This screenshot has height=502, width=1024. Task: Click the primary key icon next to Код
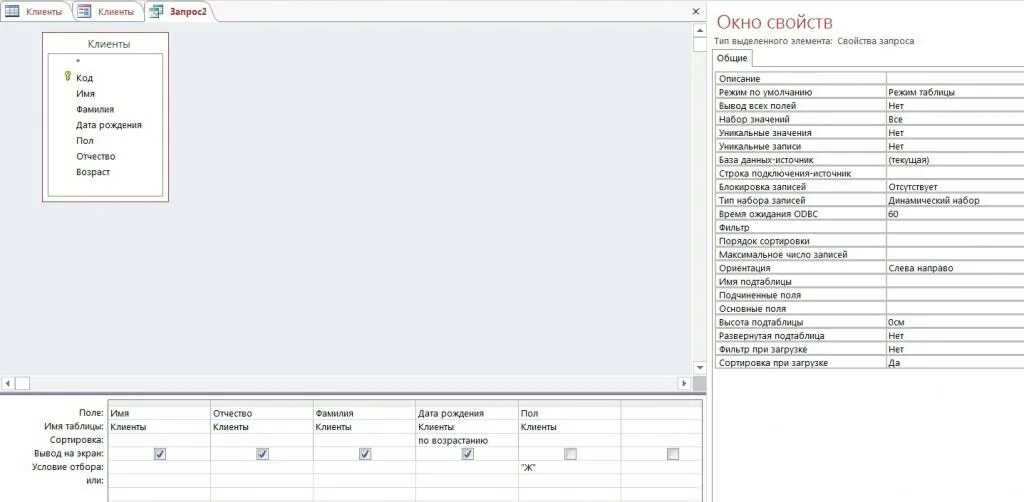point(67,77)
